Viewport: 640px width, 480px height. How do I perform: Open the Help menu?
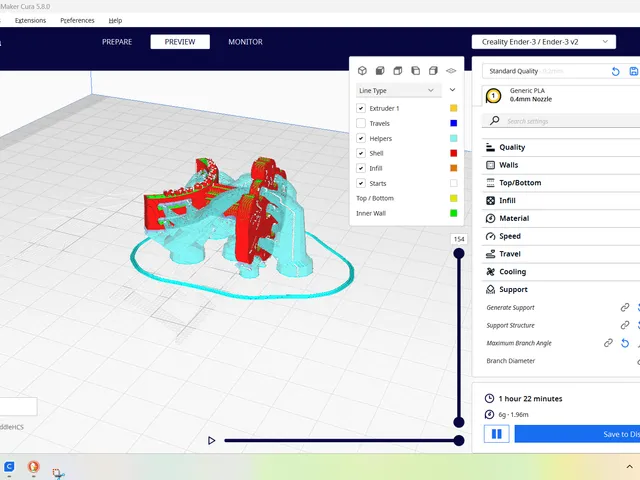(115, 20)
